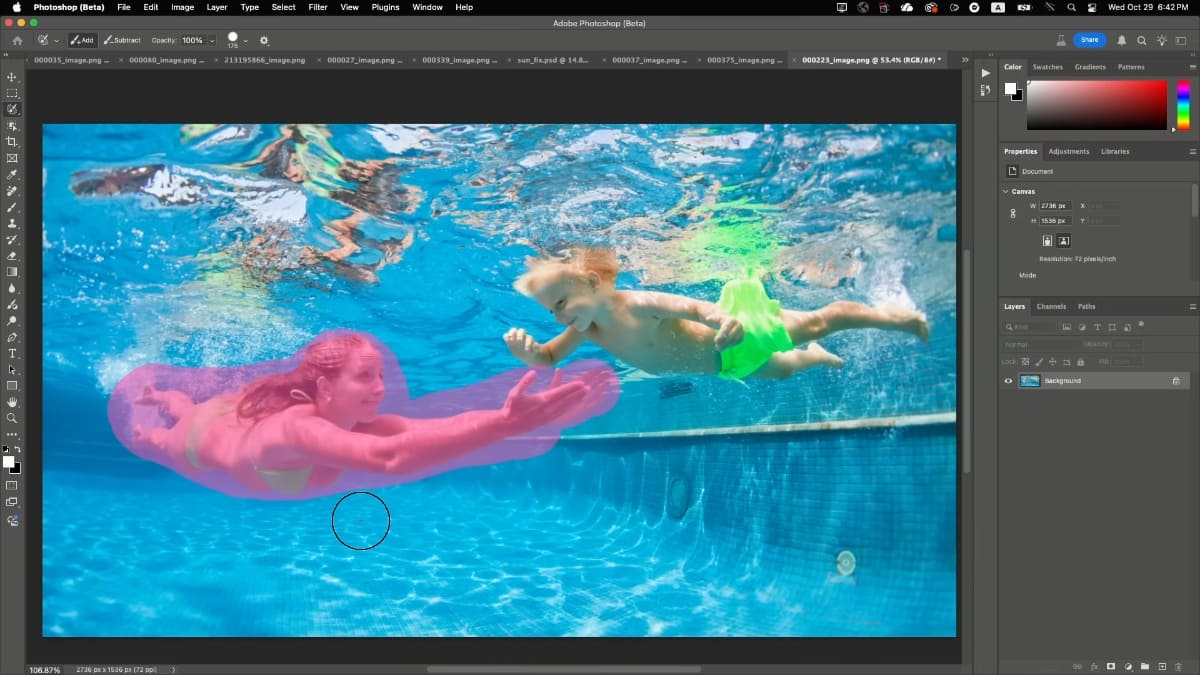Screen dimensions: 1200x675
Task: Select the Pen tool
Action: (x=12, y=337)
